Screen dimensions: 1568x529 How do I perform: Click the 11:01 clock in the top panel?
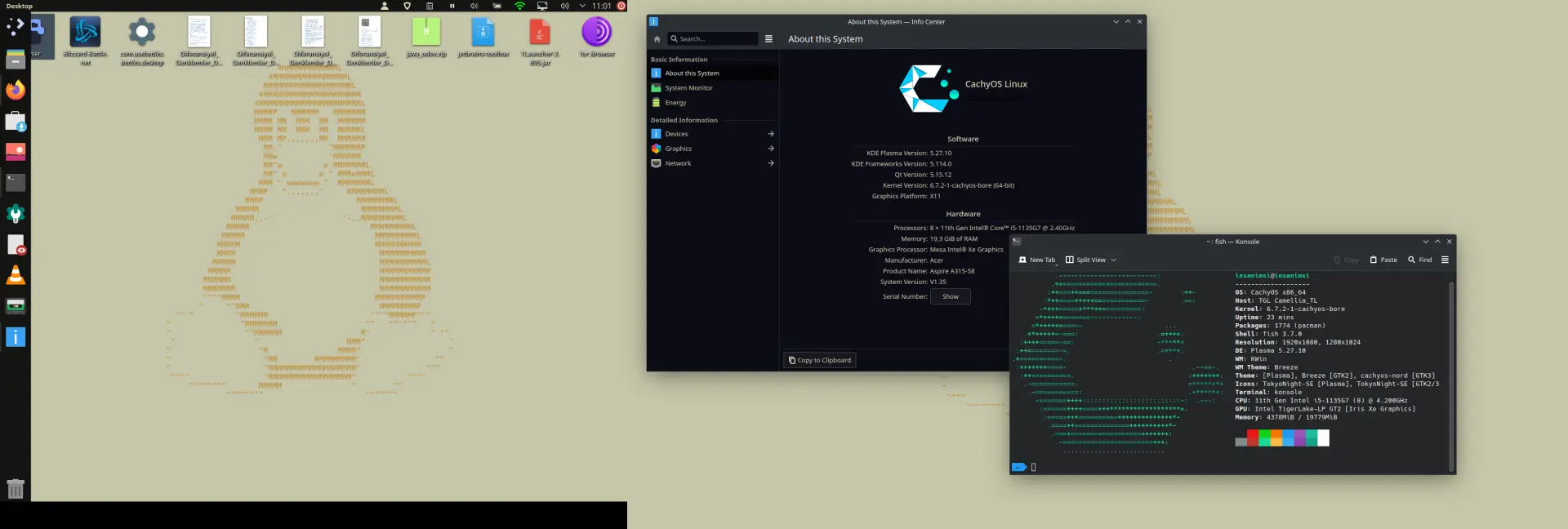601,6
